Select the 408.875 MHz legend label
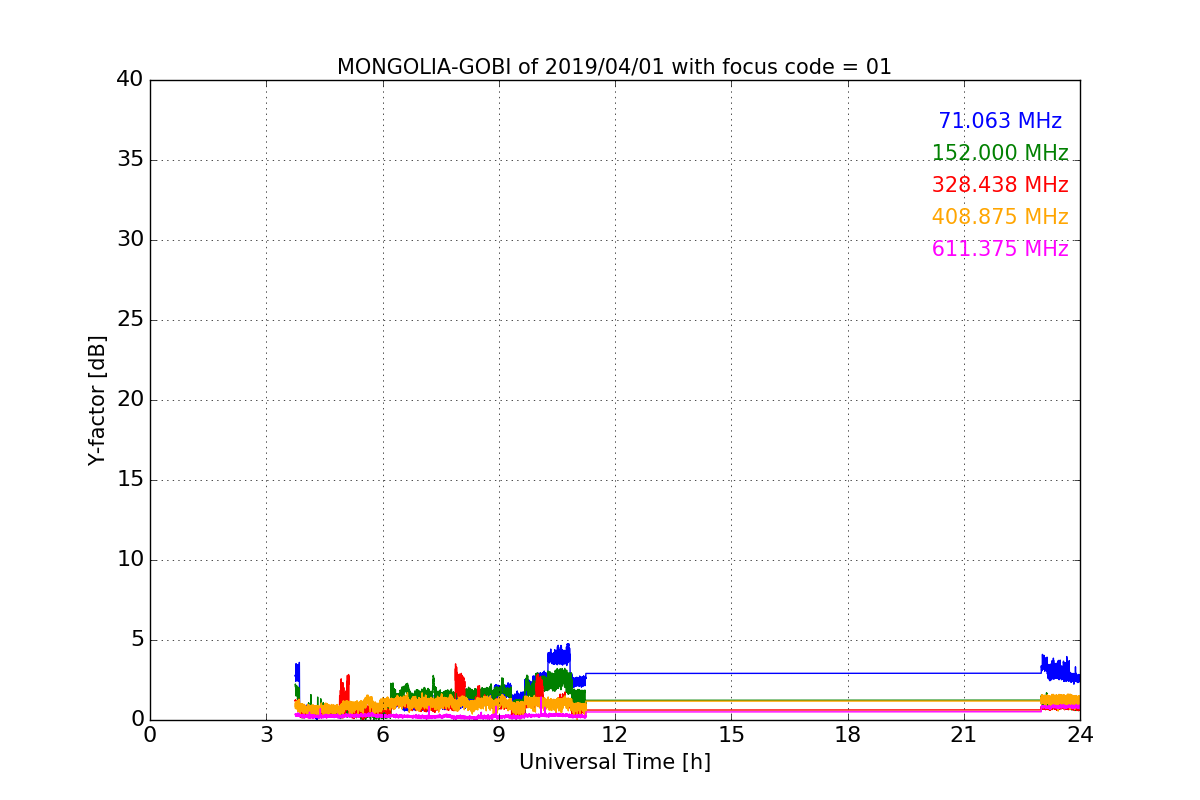Screen dimensions: 1200x800 pyautogui.click(x=1000, y=217)
